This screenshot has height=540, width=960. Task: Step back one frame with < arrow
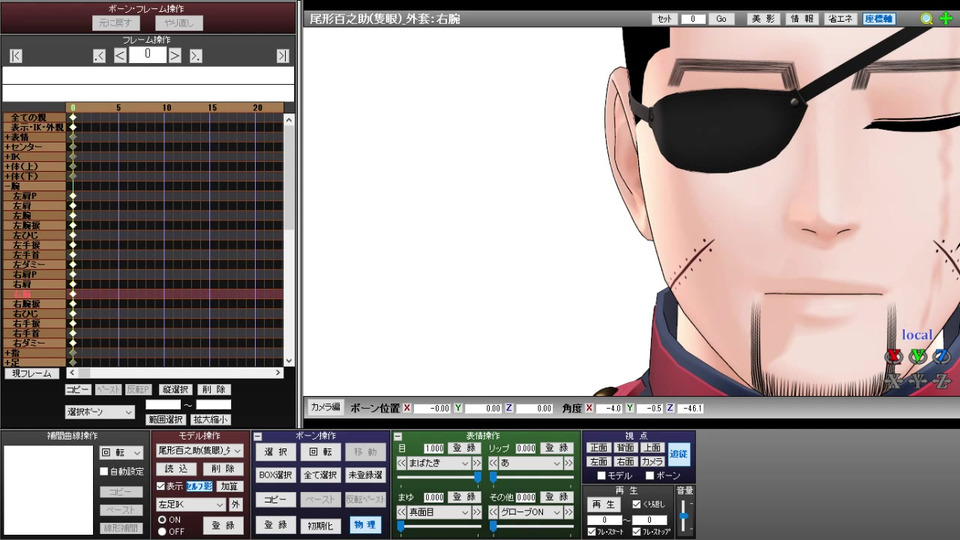click(x=120, y=56)
